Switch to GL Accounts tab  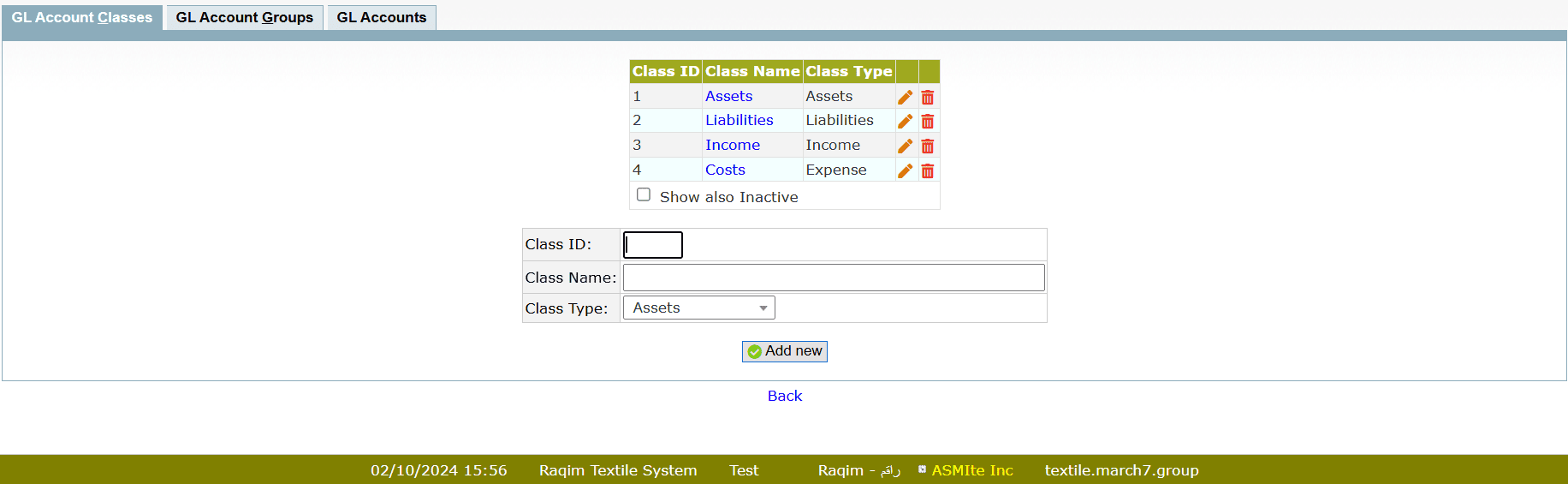click(x=381, y=17)
